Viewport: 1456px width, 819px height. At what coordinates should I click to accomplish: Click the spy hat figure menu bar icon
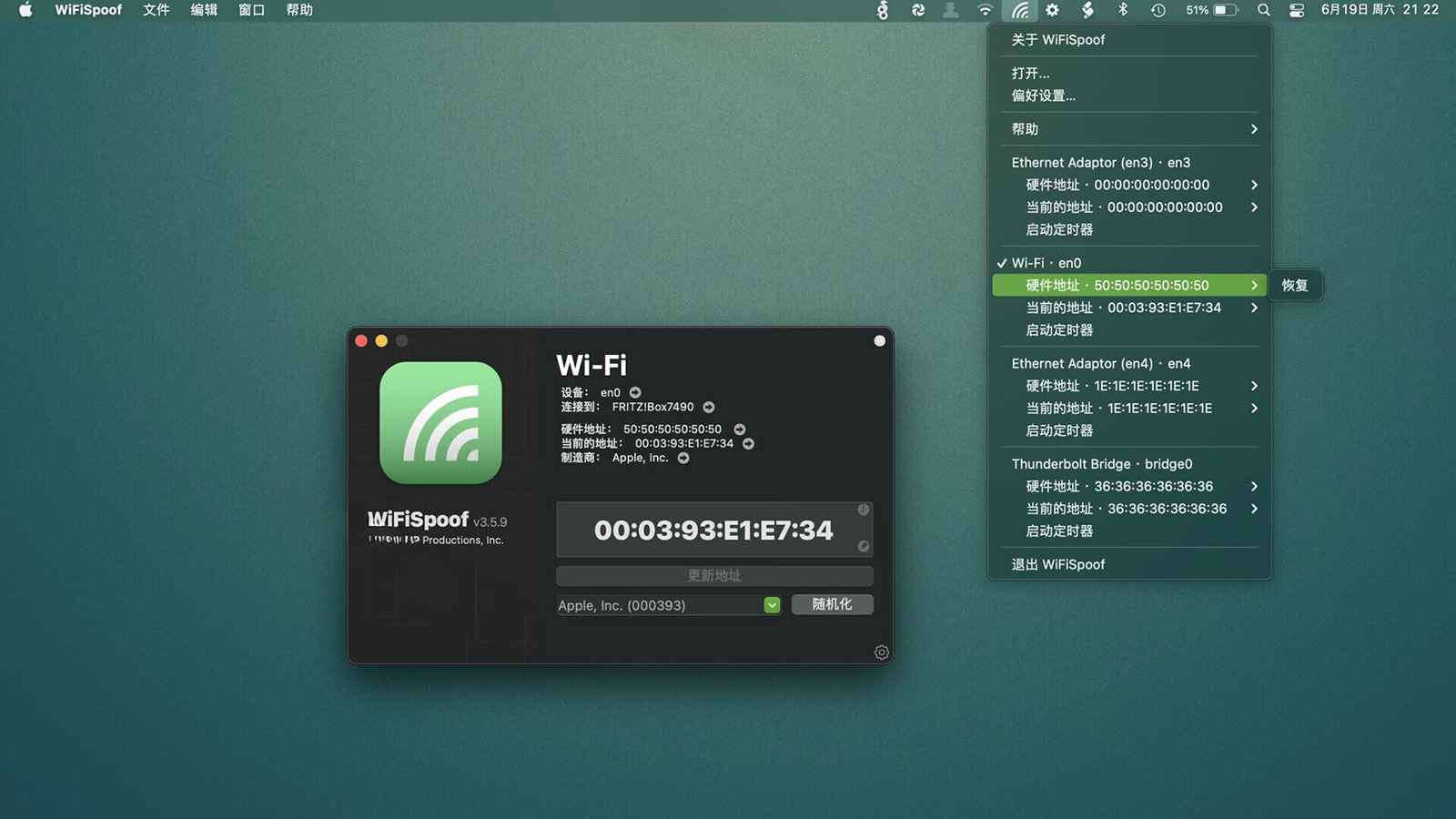[950, 10]
